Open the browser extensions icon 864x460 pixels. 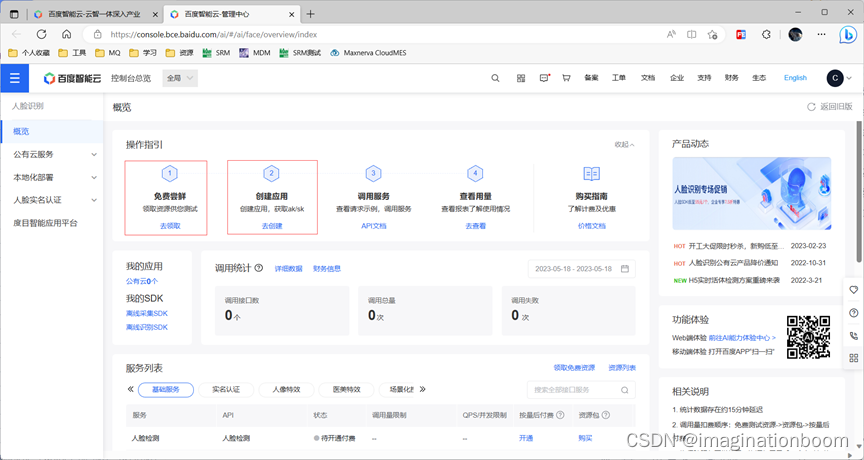click(x=766, y=34)
